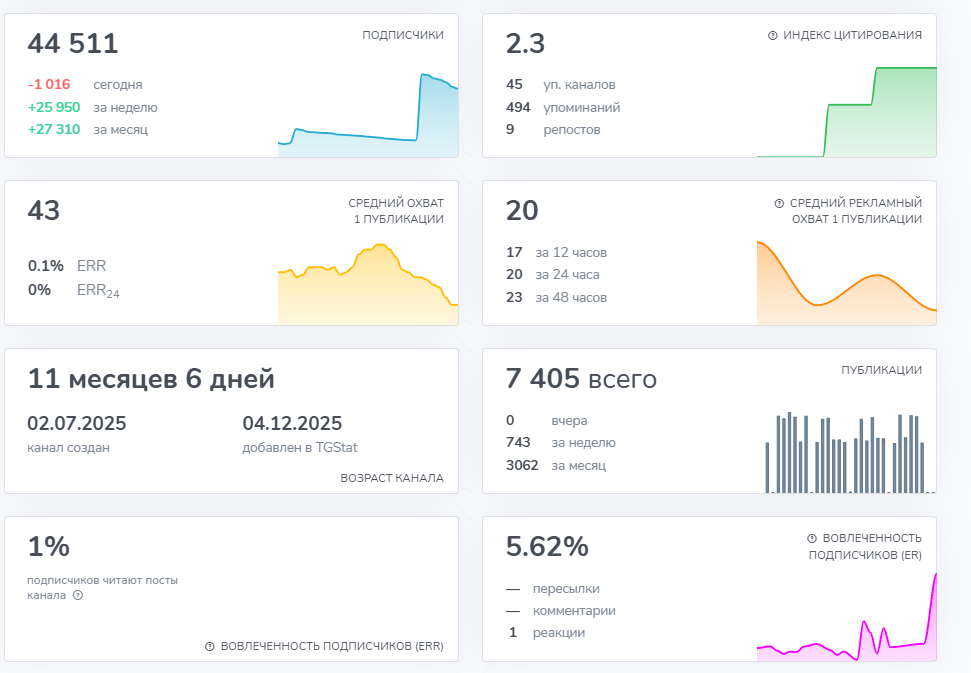
Task: Click the 9 репостов row
Action: click(553, 130)
